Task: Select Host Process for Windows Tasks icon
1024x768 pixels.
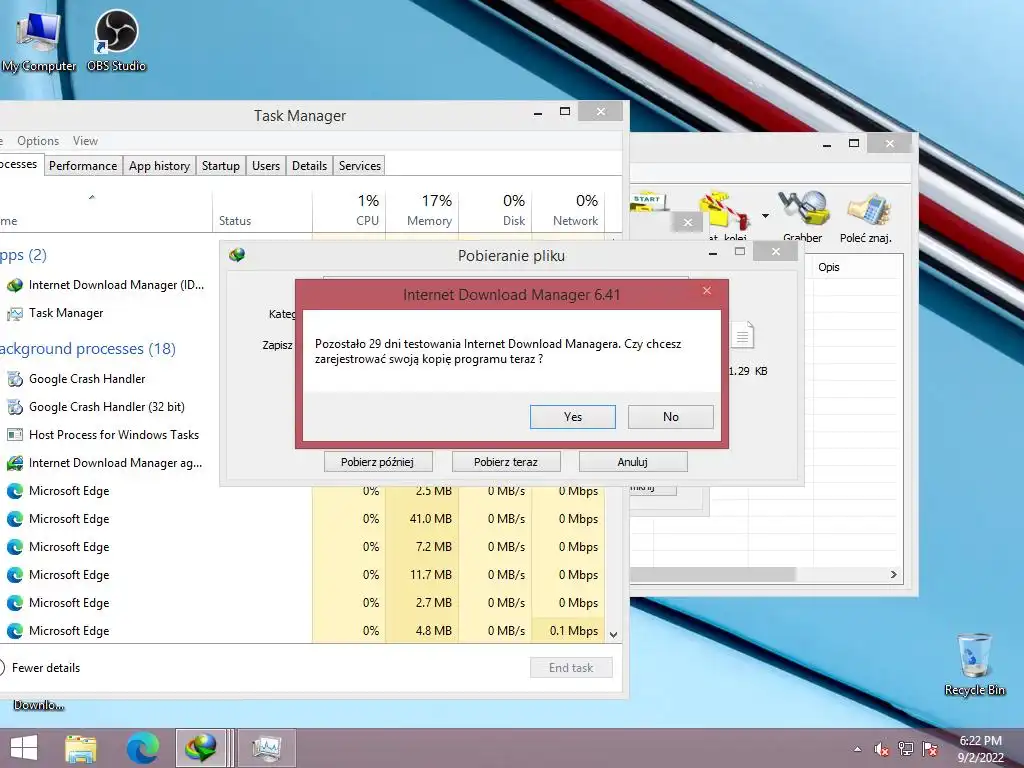Action: 14,435
